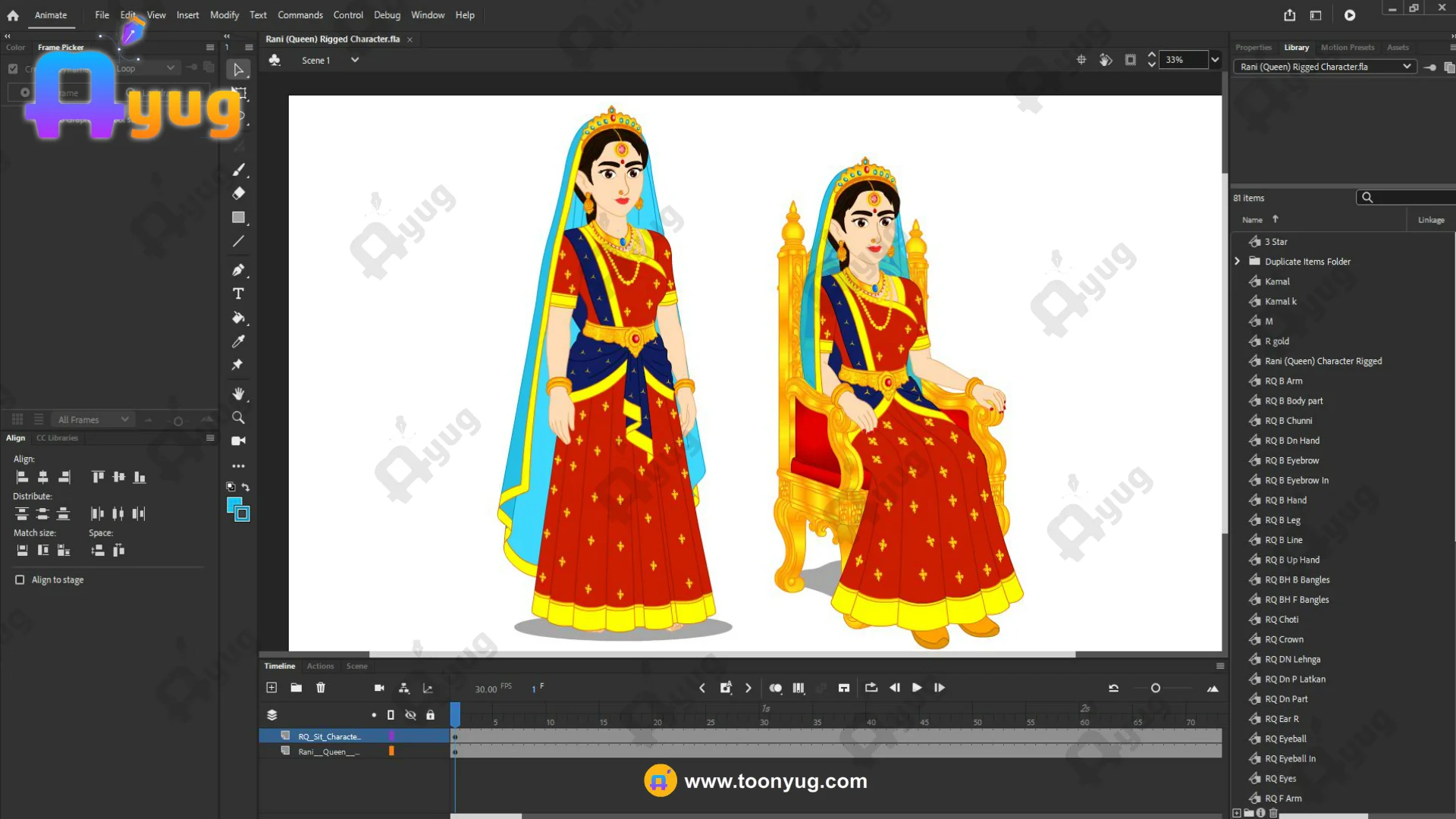The image size is (1456, 819).
Task: Play the timeline animation
Action: (x=917, y=688)
